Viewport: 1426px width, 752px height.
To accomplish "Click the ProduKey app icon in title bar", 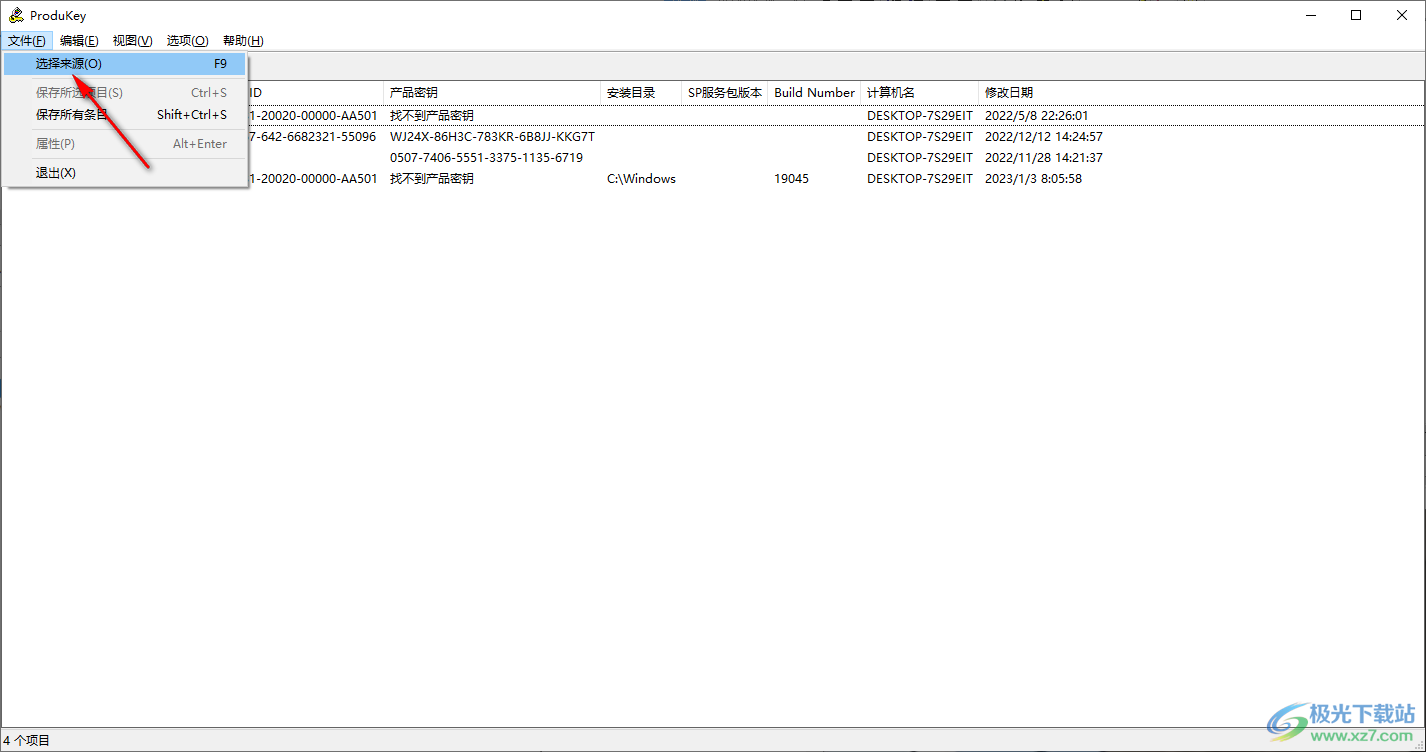I will 16,15.
